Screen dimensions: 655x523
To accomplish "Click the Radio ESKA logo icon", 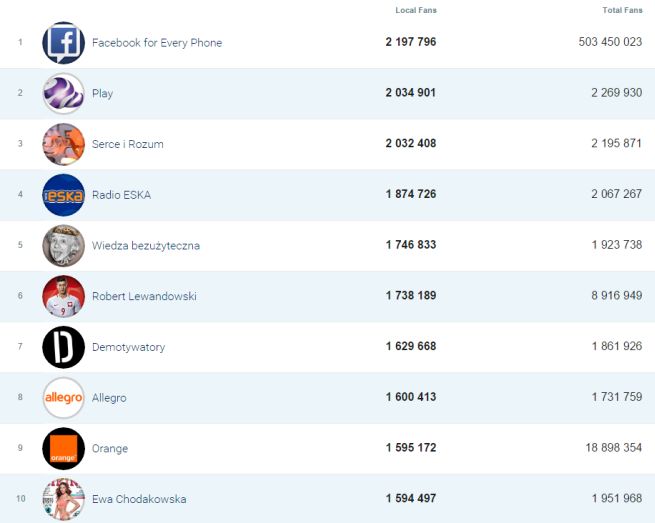I will 63,195.
